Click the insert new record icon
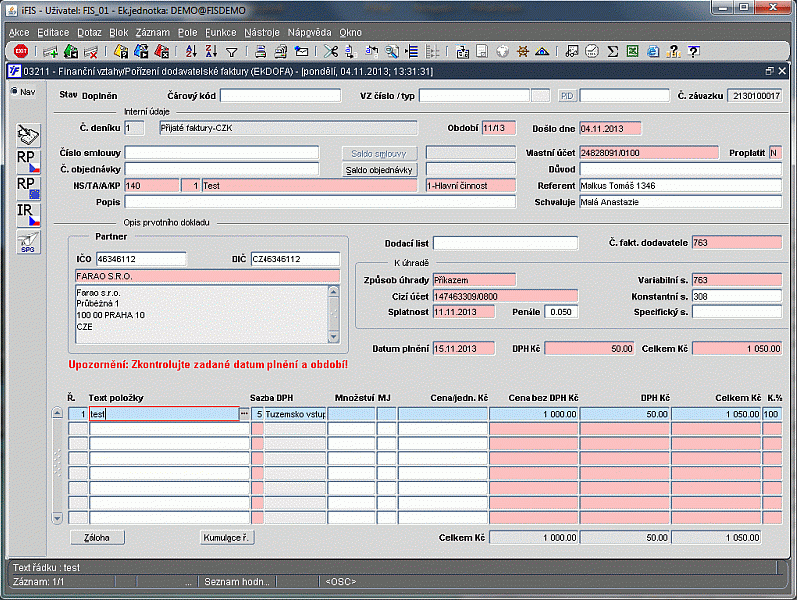The image size is (797, 600). click(x=50, y=51)
